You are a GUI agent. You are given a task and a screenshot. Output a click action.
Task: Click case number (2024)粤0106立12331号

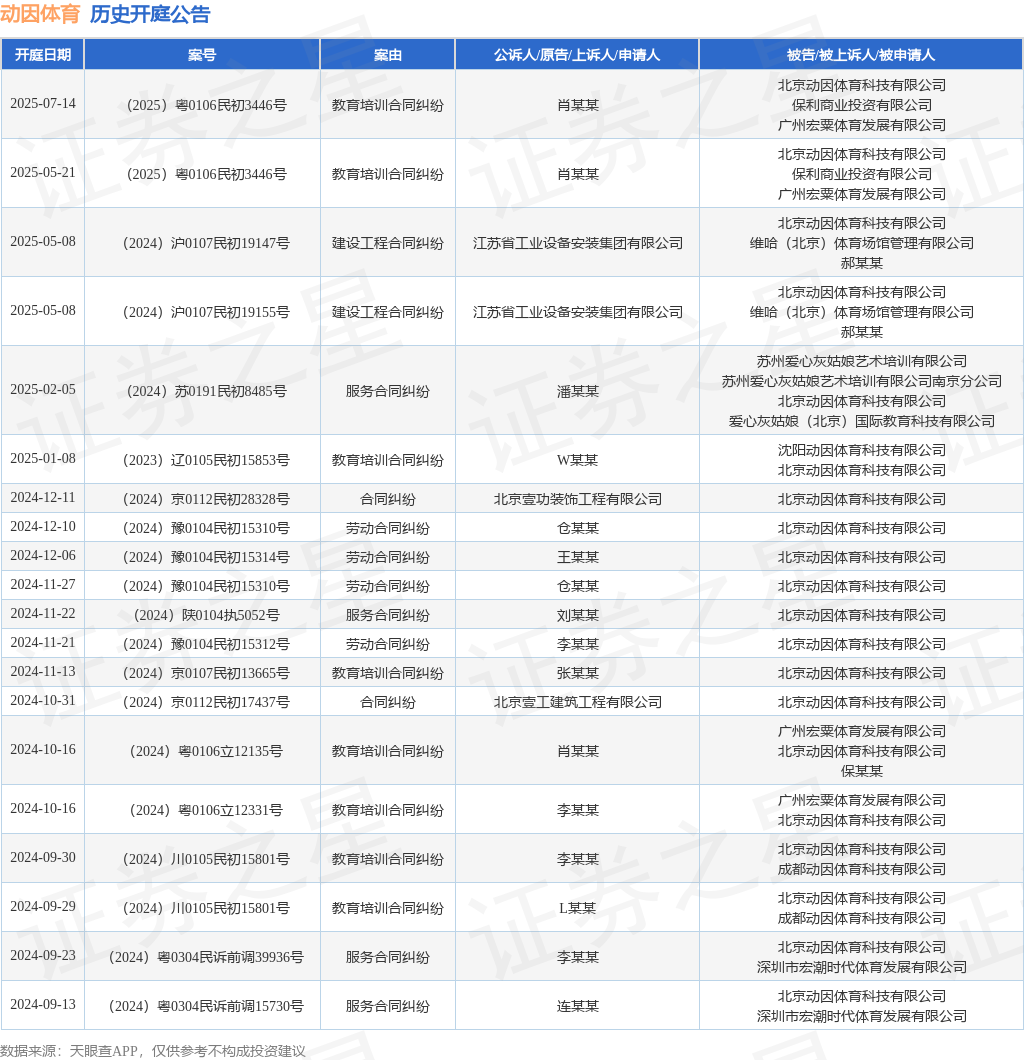(205, 810)
